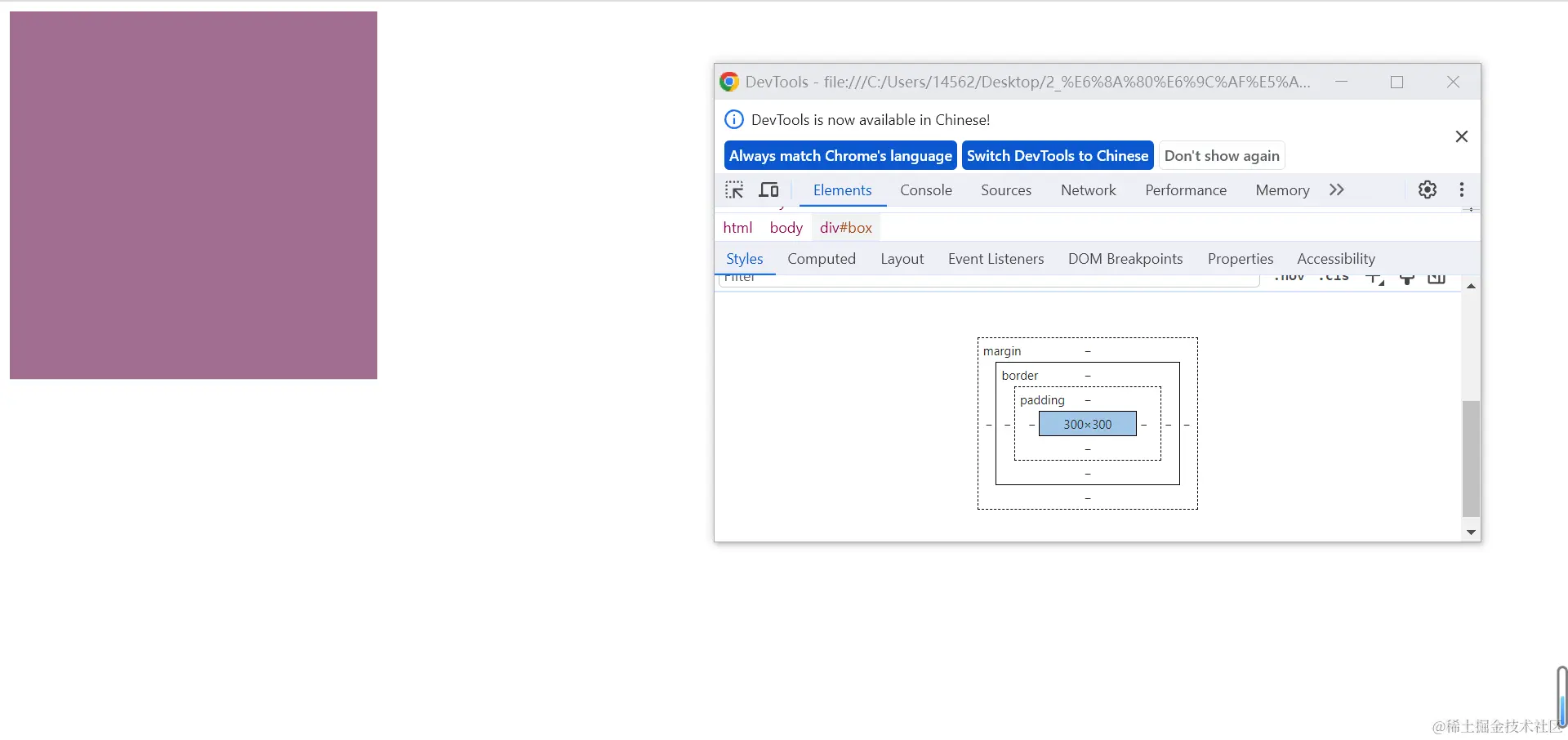This screenshot has width=1568, height=740.
Task: Minimize the DevTools window
Action: (1342, 82)
